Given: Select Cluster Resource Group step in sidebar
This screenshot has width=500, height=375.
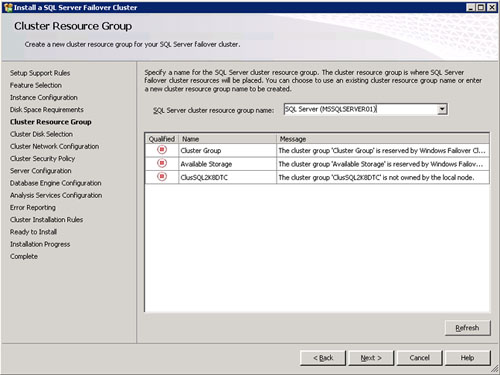Looking at the screenshot, I should tap(51, 122).
